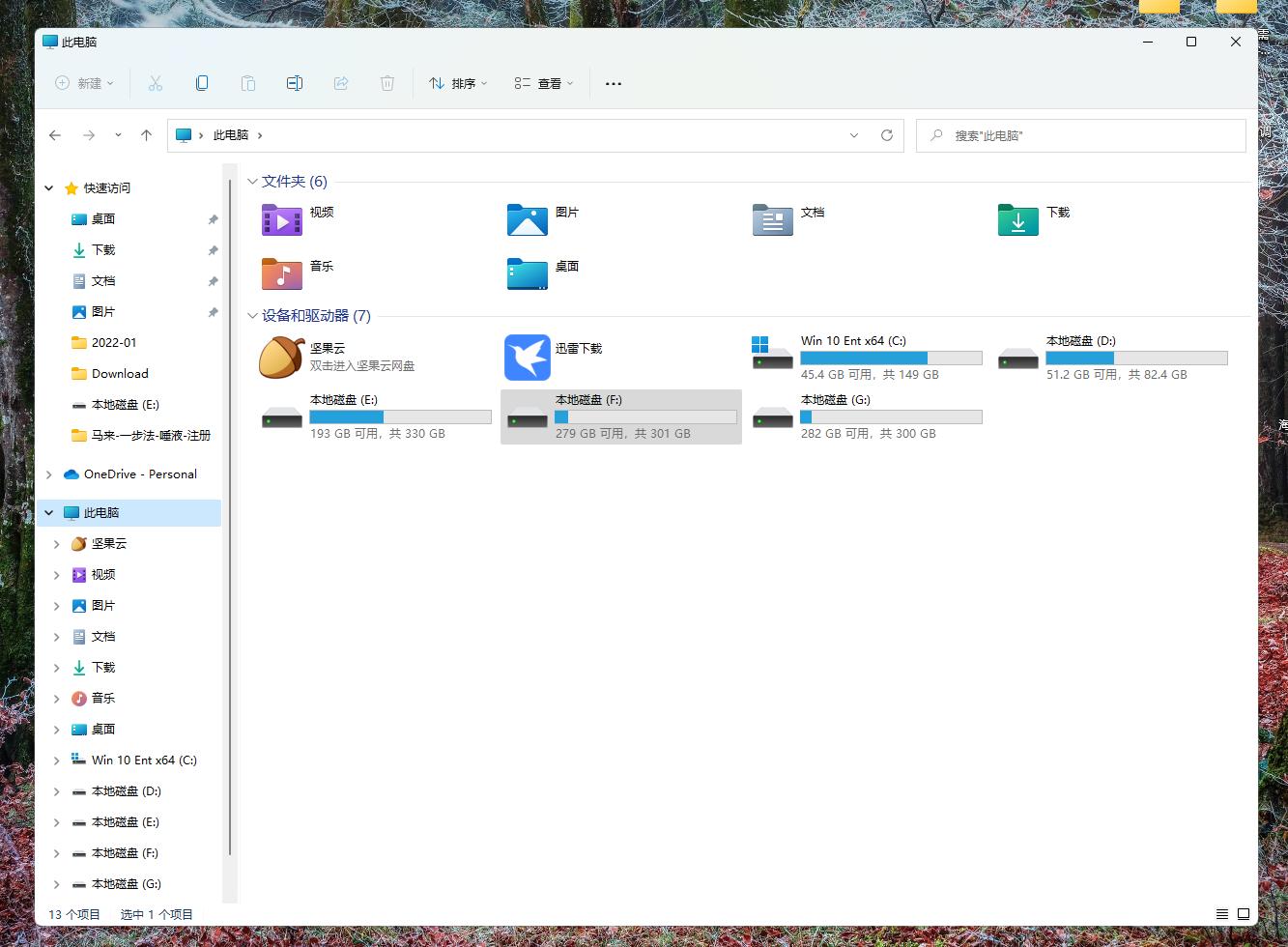
Task: Refresh the current view
Action: [887, 135]
